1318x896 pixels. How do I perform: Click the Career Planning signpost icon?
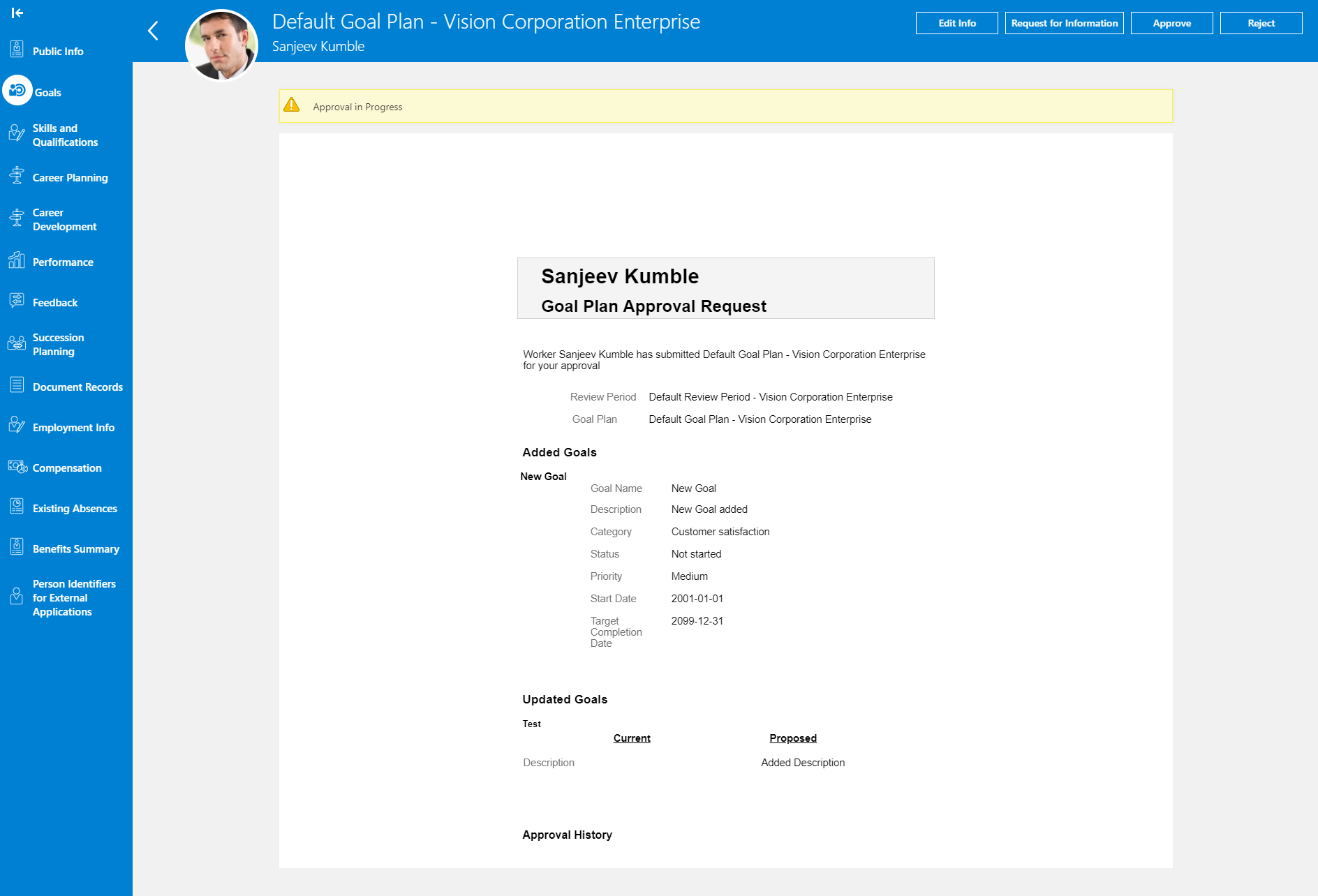coord(17,176)
